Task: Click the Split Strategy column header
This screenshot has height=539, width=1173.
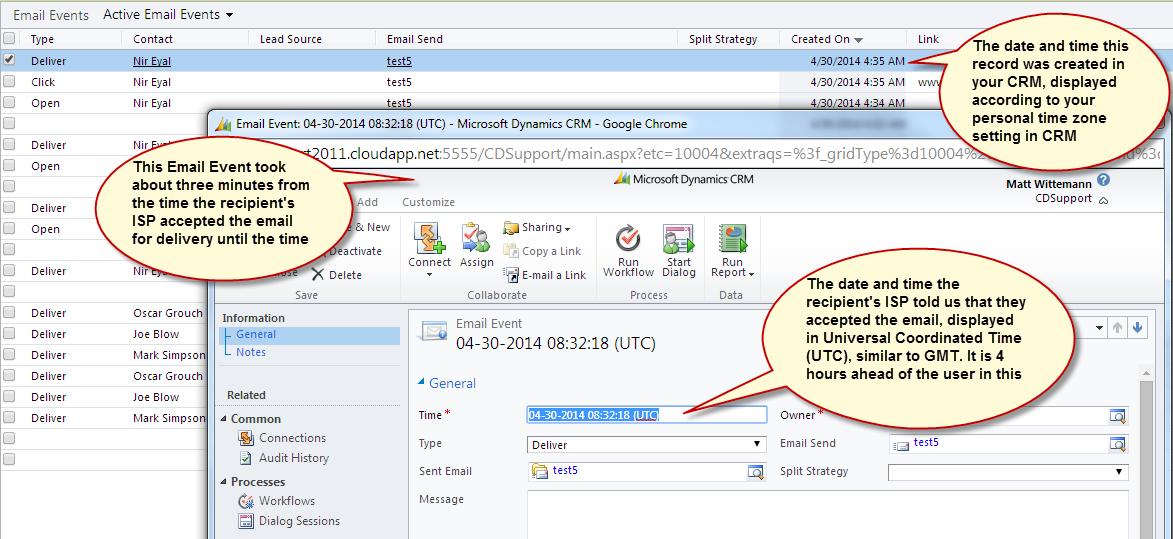Action: point(723,39)
